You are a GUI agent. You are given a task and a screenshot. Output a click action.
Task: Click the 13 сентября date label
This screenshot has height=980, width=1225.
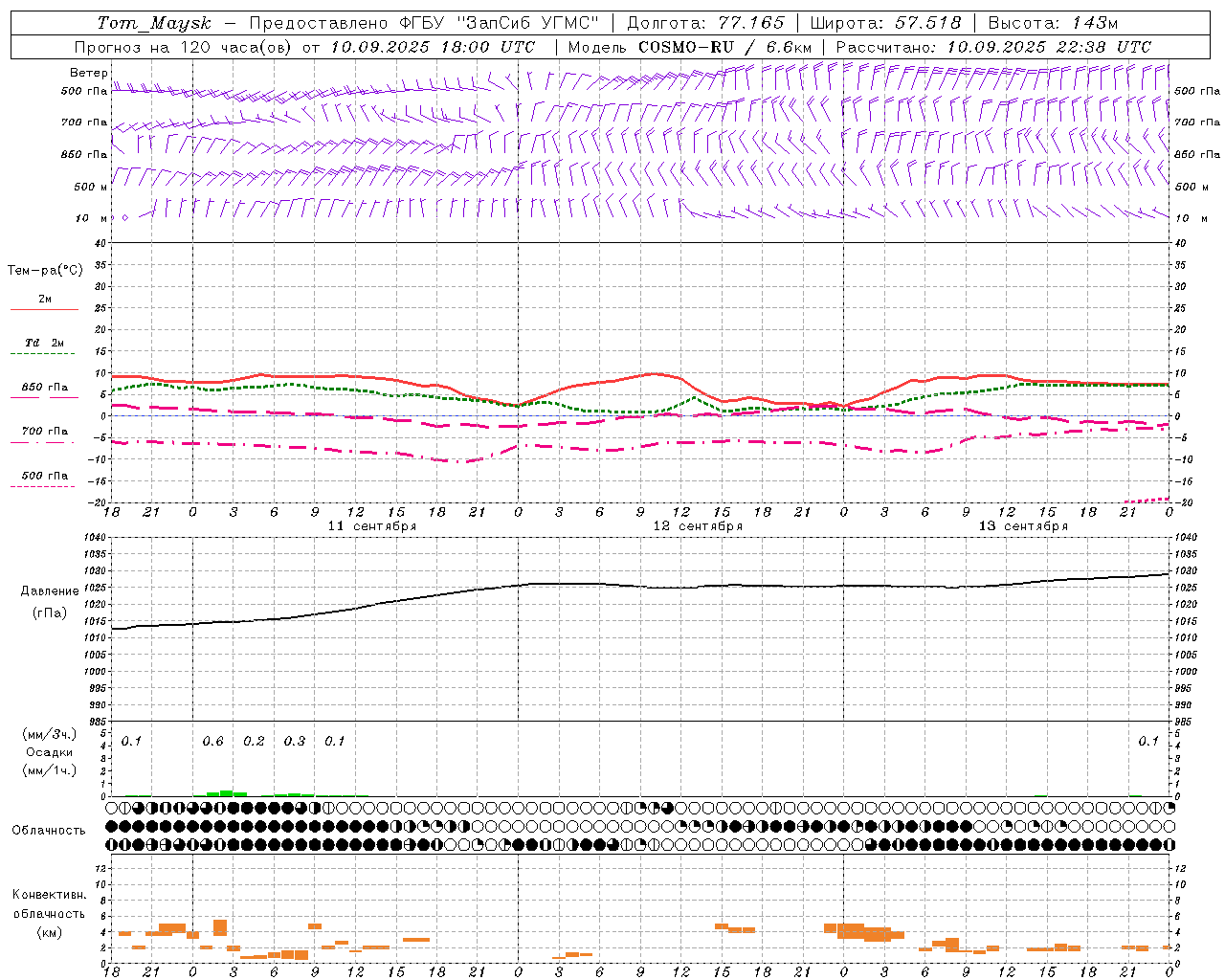tap(1023, 526)
